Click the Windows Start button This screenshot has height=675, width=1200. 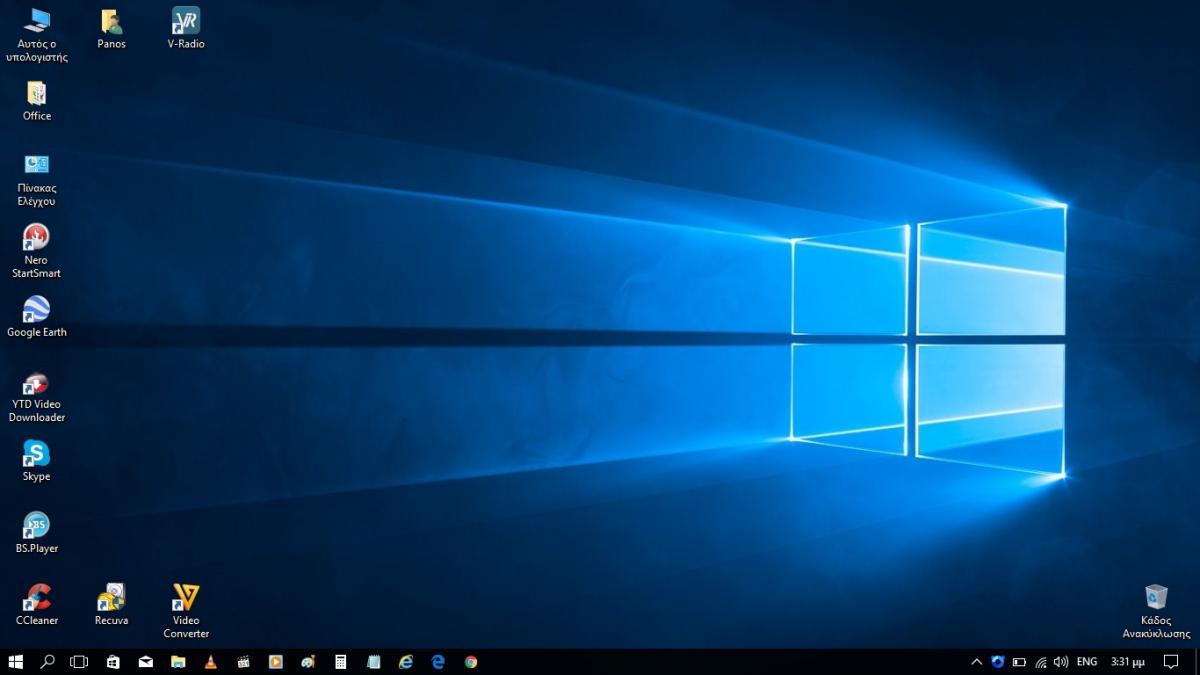[x=15, y=662]
